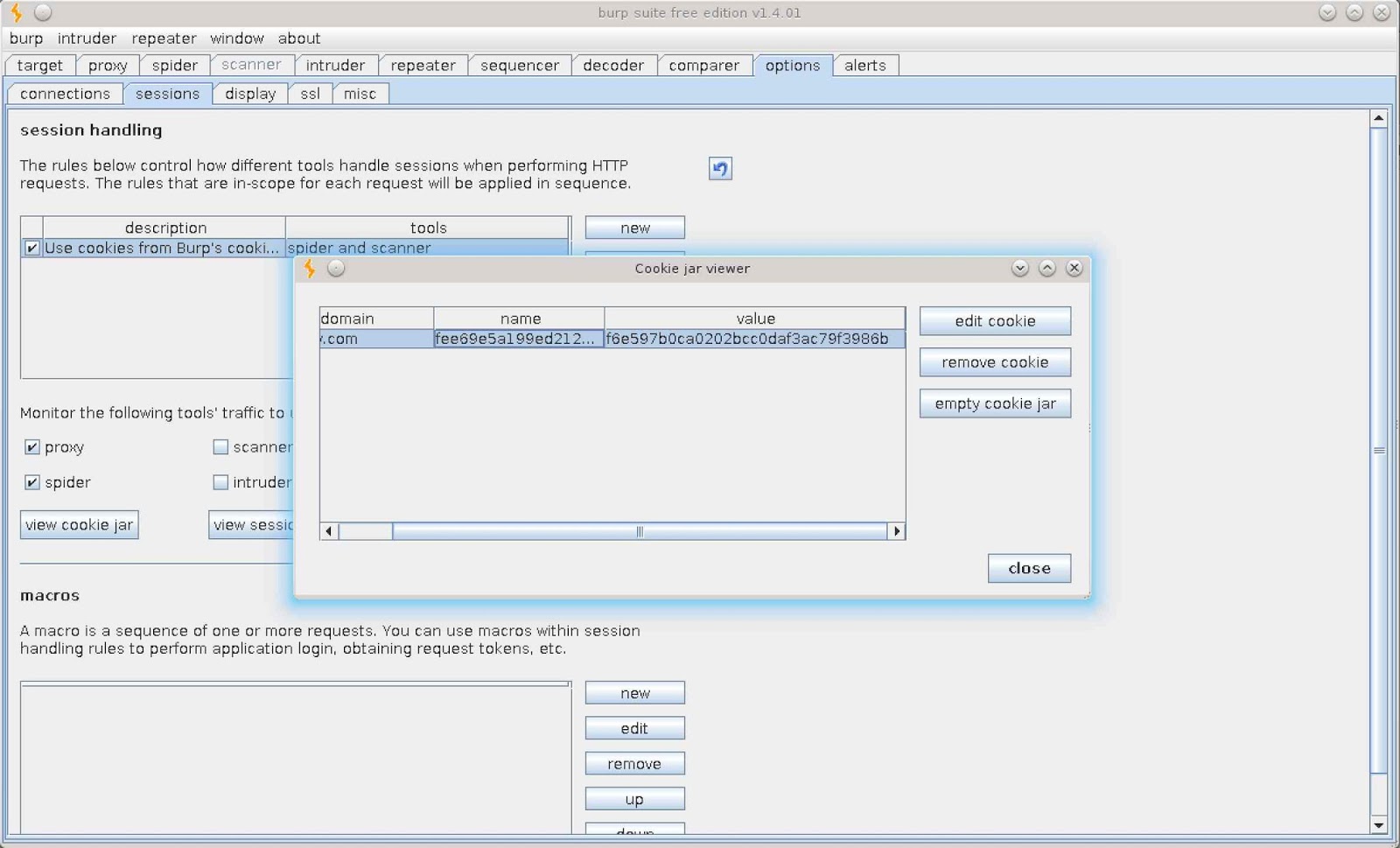Click the restore defaults arrow icon

pos(720,168)
